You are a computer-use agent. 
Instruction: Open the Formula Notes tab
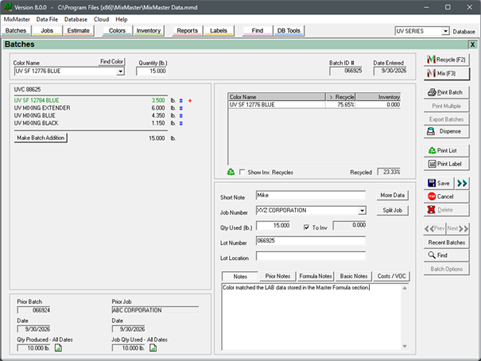pos(315,276)
